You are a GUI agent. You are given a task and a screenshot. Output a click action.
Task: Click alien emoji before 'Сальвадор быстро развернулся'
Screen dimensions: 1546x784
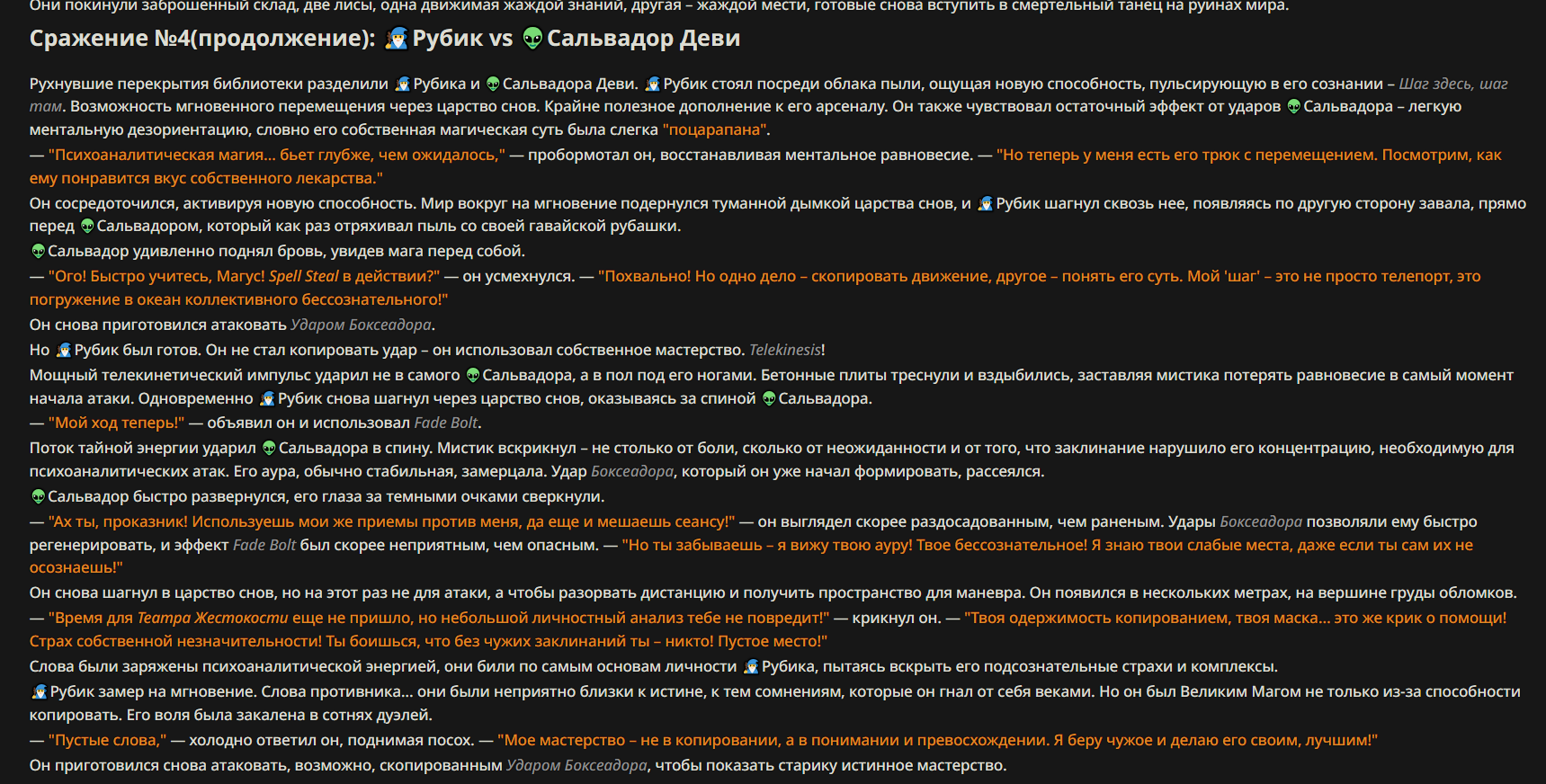tap(38, 496)
